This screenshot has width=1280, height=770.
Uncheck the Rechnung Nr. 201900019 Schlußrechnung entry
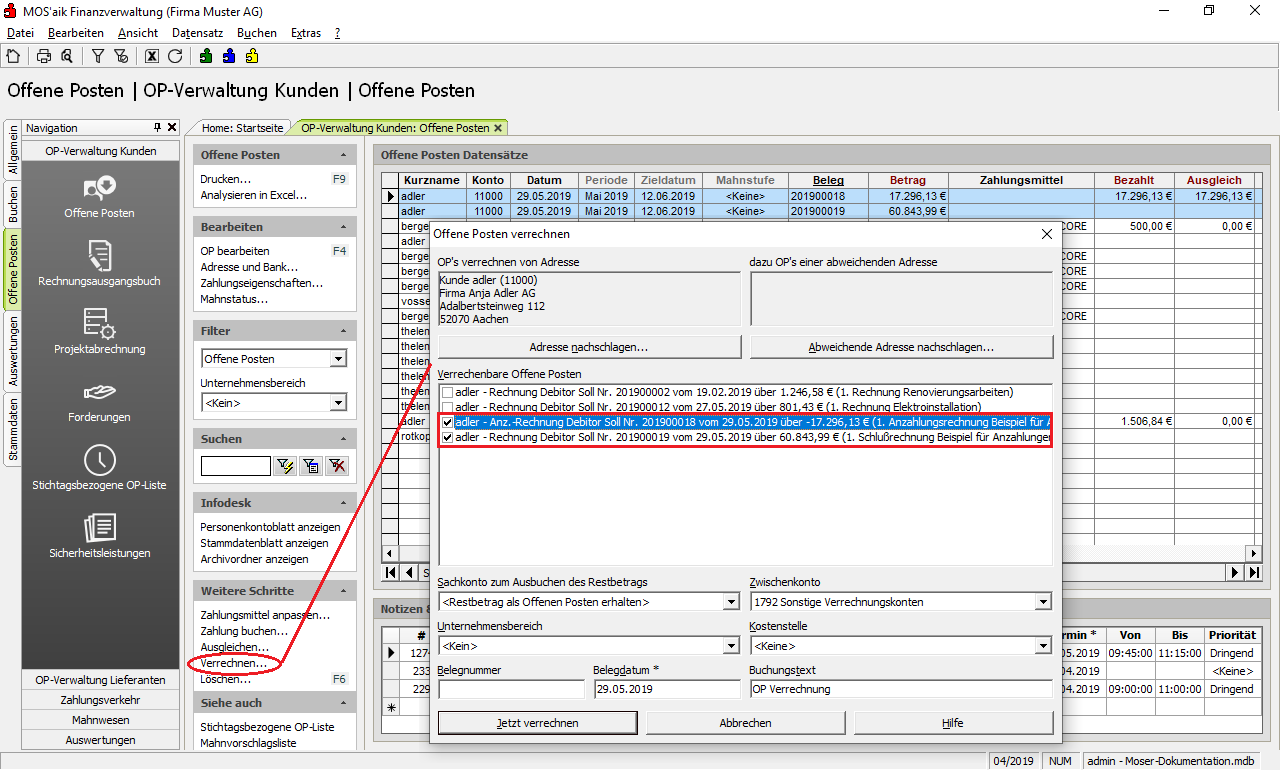[447, 437]
